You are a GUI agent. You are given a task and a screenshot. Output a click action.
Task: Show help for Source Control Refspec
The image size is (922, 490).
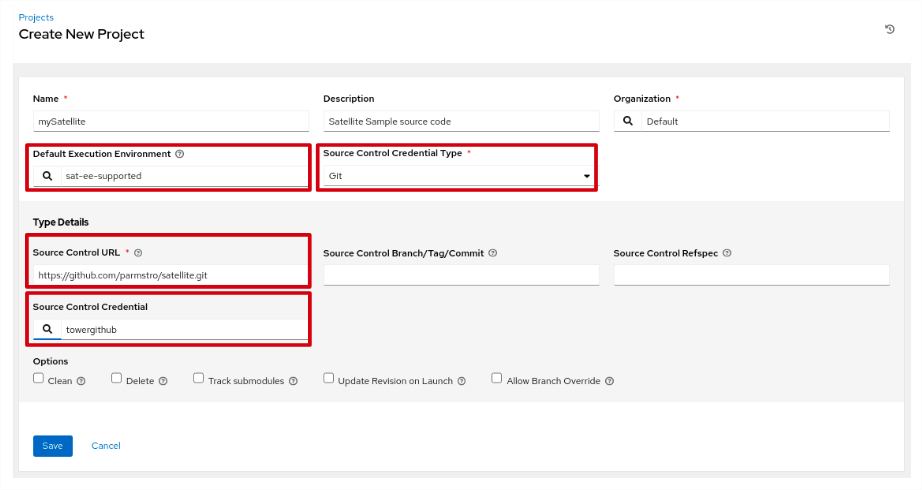click(x=727, y=253)
